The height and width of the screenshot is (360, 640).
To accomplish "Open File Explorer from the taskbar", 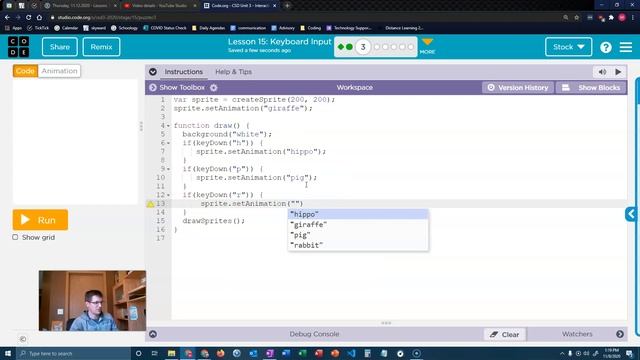I will (171, 353).
